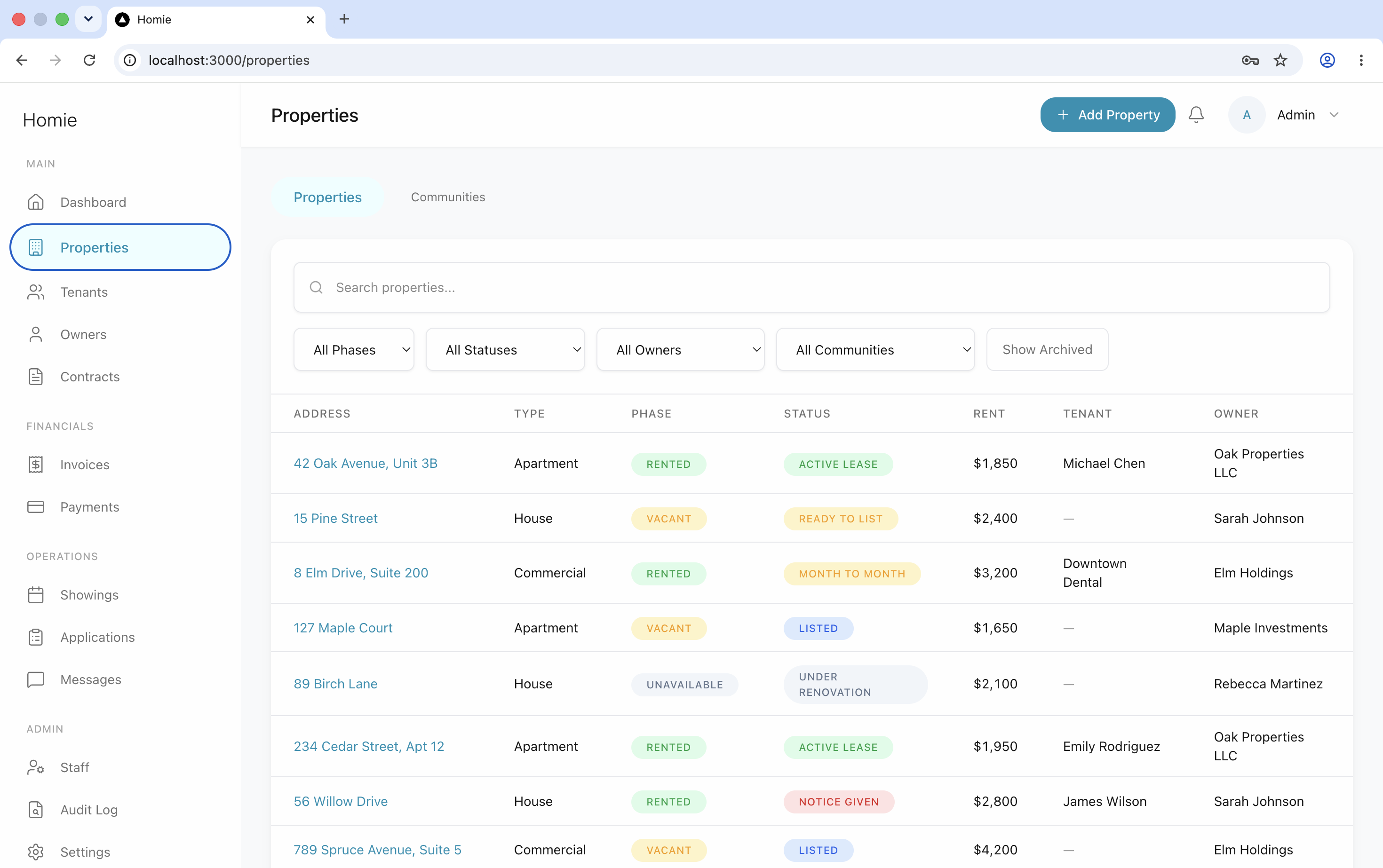Open the Dashboard home icon
This screenshot has width=1383, height=868.
click(x=36, y=202)
